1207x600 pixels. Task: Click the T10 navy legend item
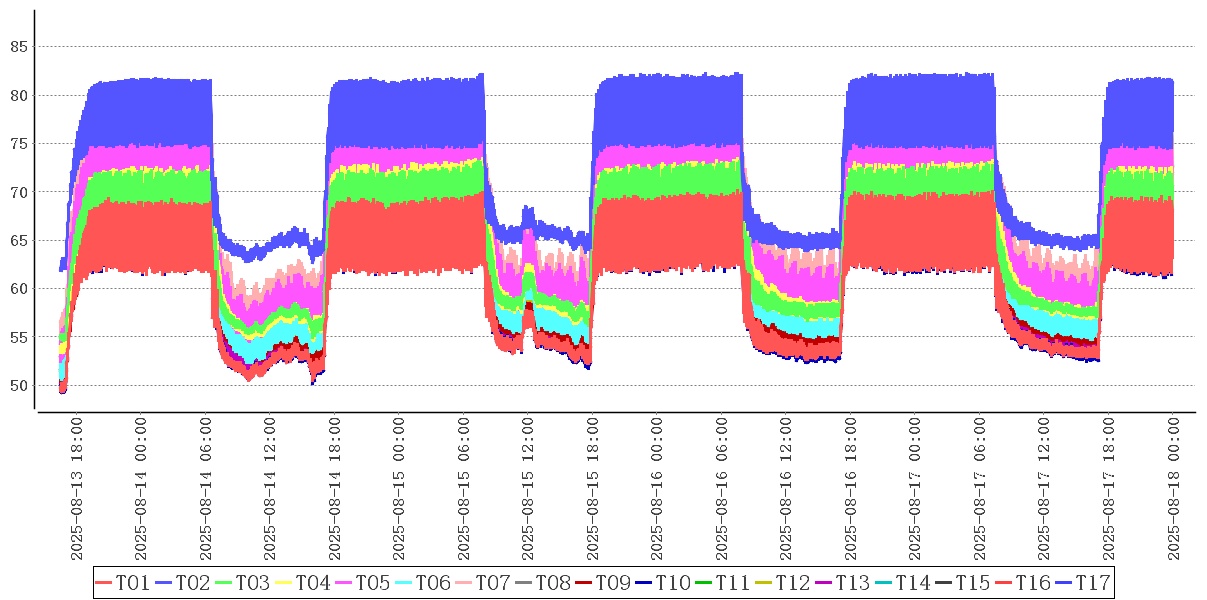click(663, 583)
